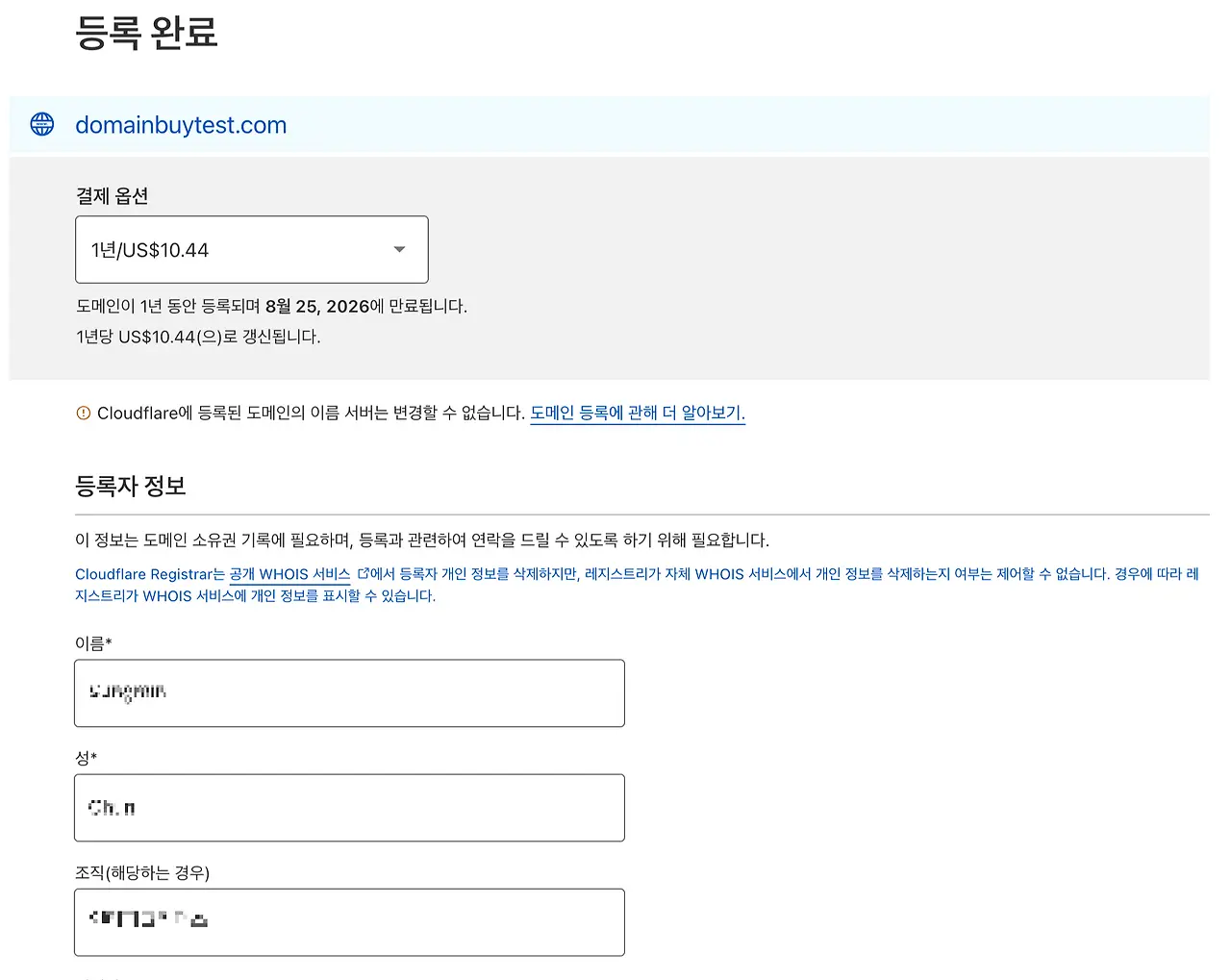Click inside the 성 last name field
The image size is (1231, 980).
[x=349, y=807]
